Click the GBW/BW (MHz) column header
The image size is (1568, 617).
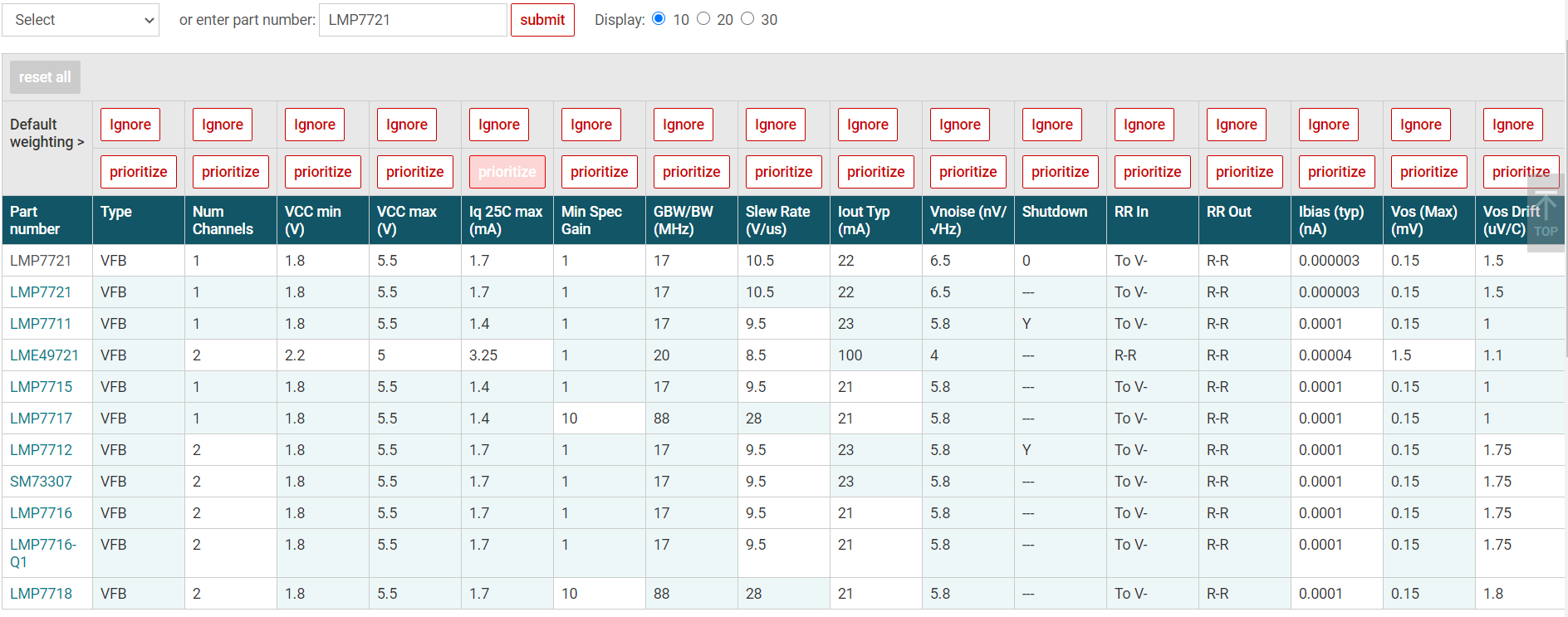coord(691,220)
